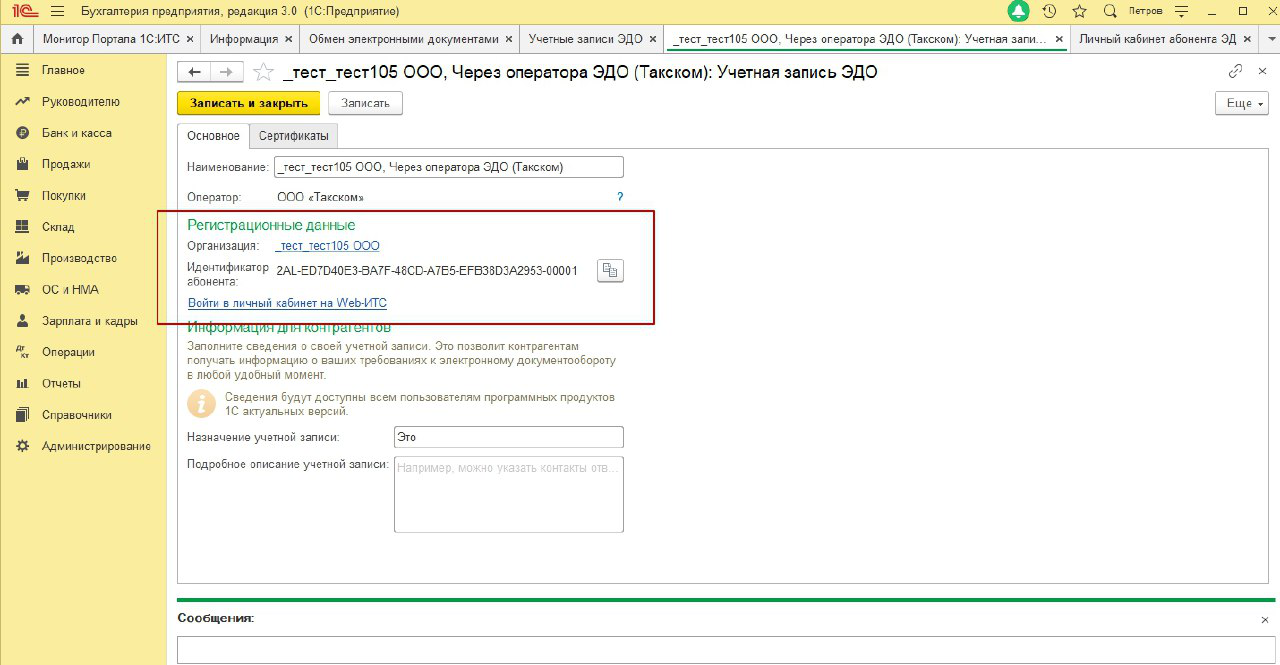Close the account form with X
Image resolution: width=1280 pixels, height=665 pixels.
[1263, 71]
